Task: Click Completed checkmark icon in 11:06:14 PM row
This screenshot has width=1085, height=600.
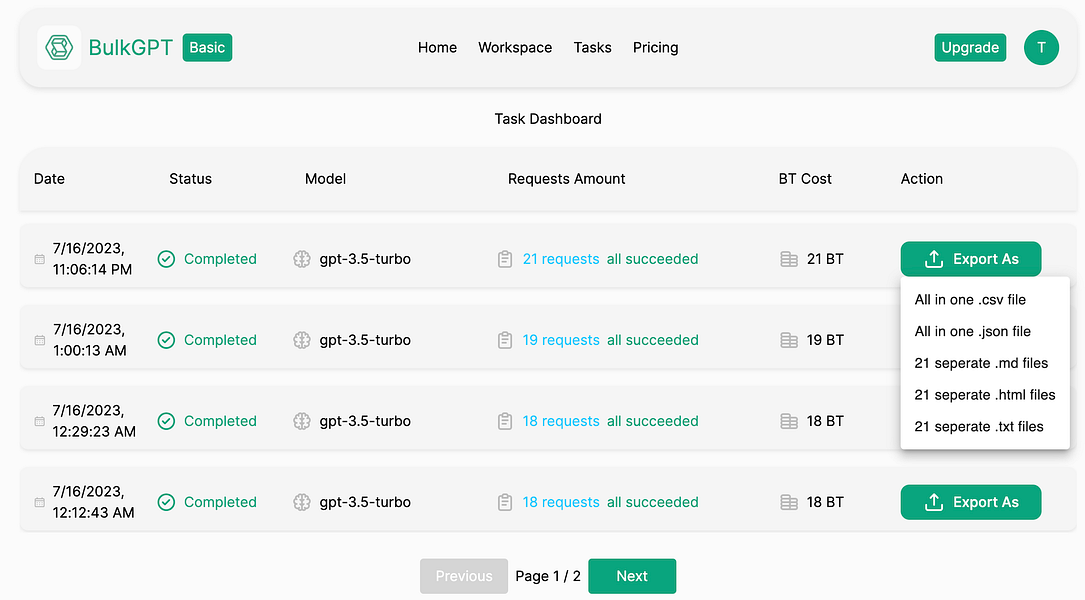Action: [166, 259]
